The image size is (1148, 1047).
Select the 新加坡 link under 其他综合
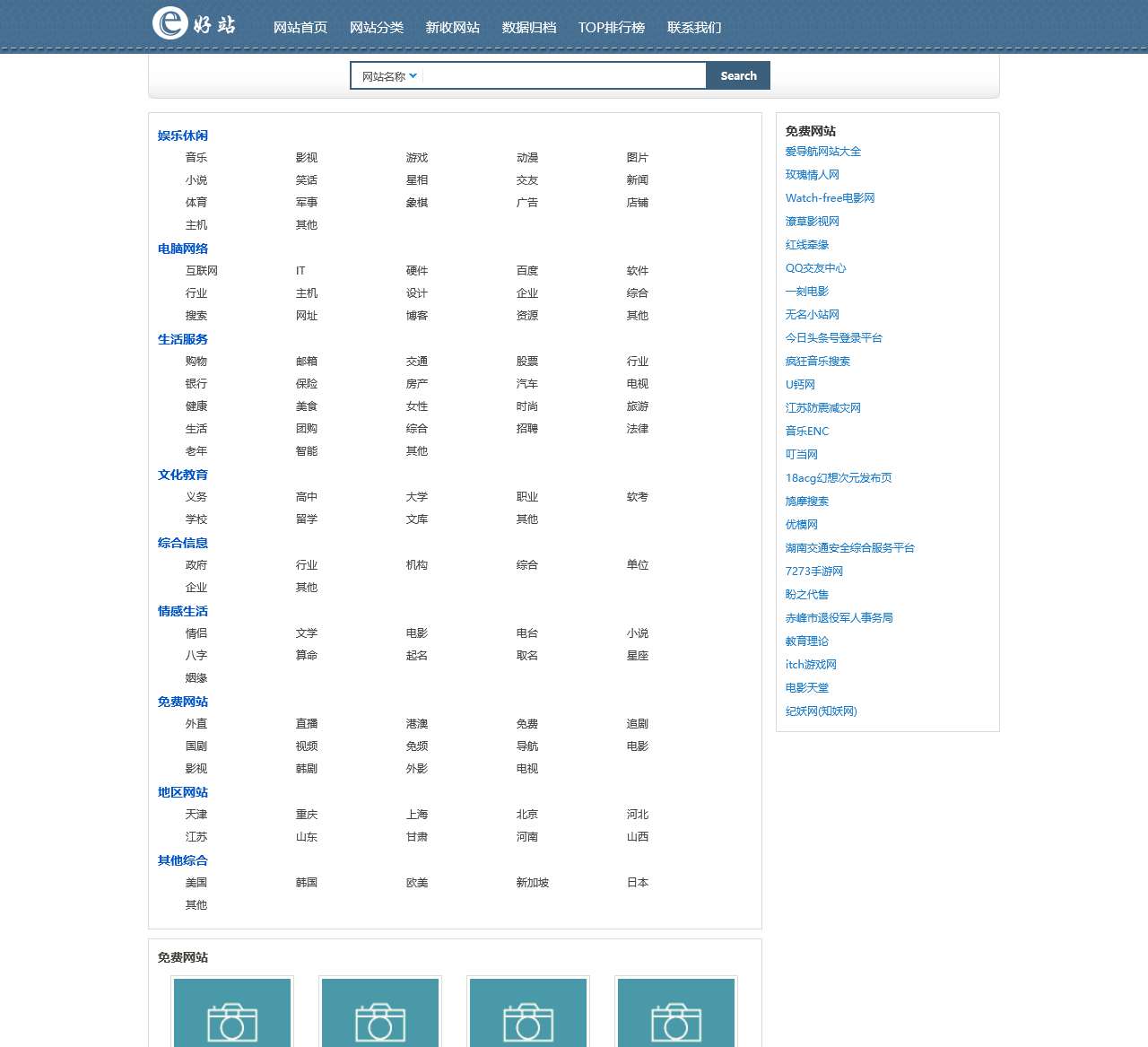(533, 883)
